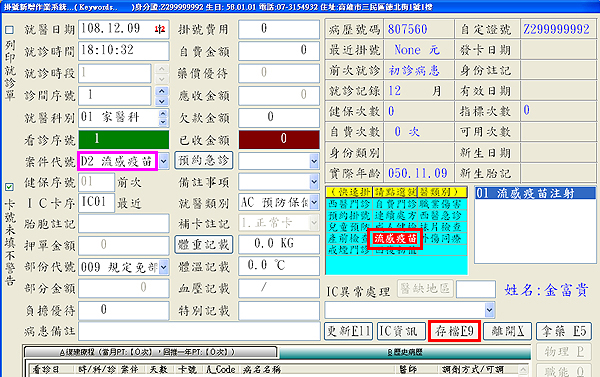Click the 前次就診 value 初診病患

[x=414, y=70]
